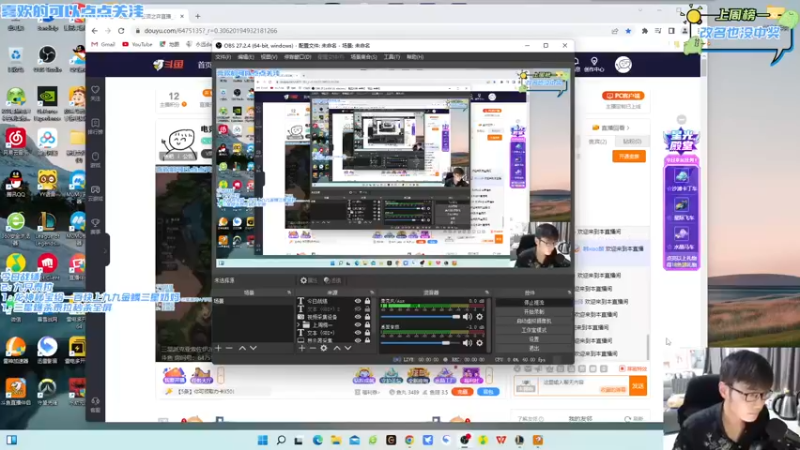
Task: Open NetEase Cloud Music desktop icon
Action: click(16, 142)
